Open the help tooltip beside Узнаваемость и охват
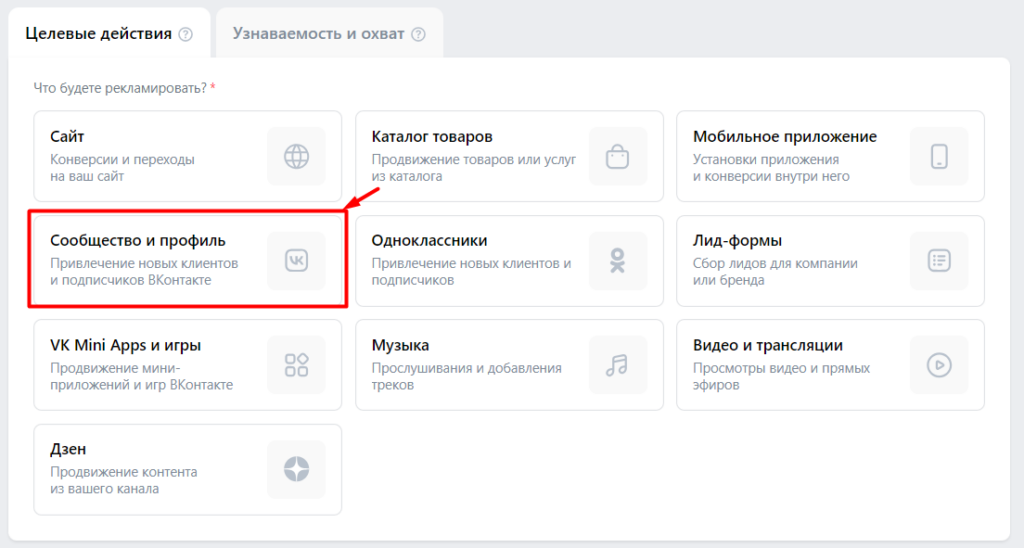 418,34
